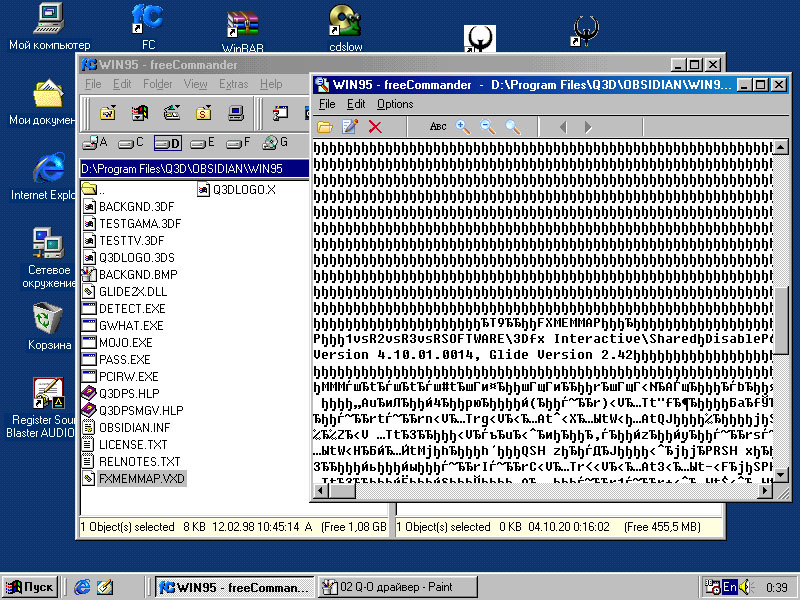Click the Paint taskbar button

(x=397, y=587)
